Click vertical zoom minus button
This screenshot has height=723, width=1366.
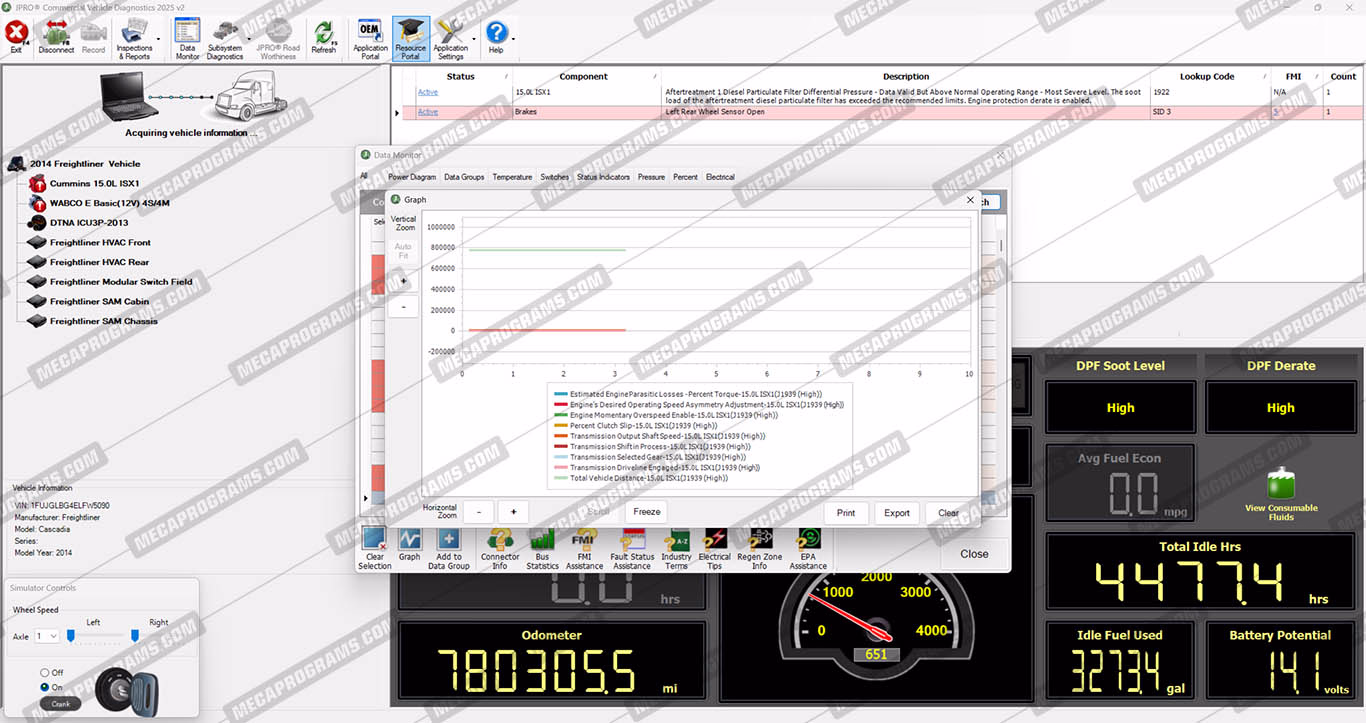[x=403, y=307]
